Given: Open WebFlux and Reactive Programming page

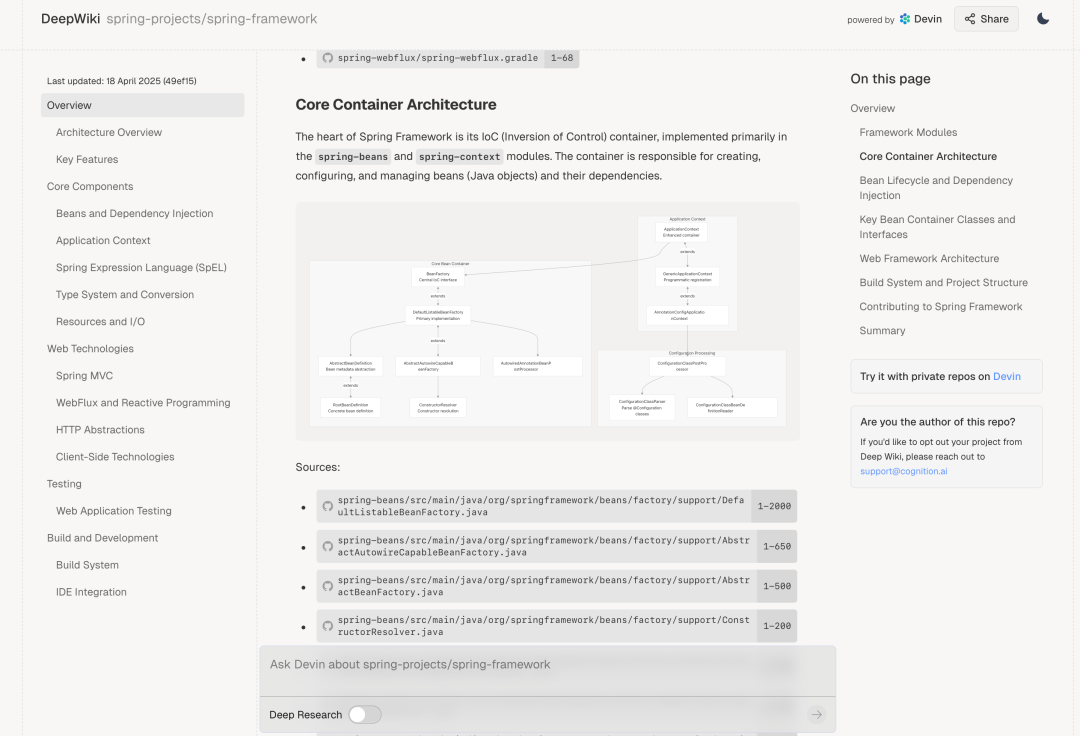Looking at the screenshot, I should (143, 403).
